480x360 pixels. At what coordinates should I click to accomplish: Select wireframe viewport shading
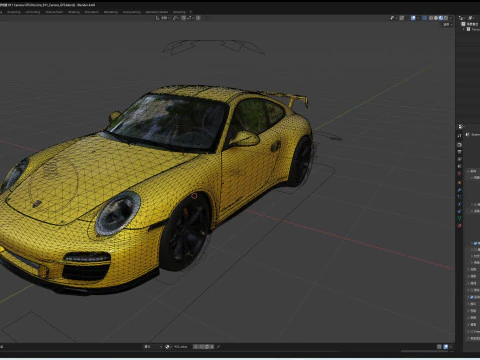[x=431, y=18]
